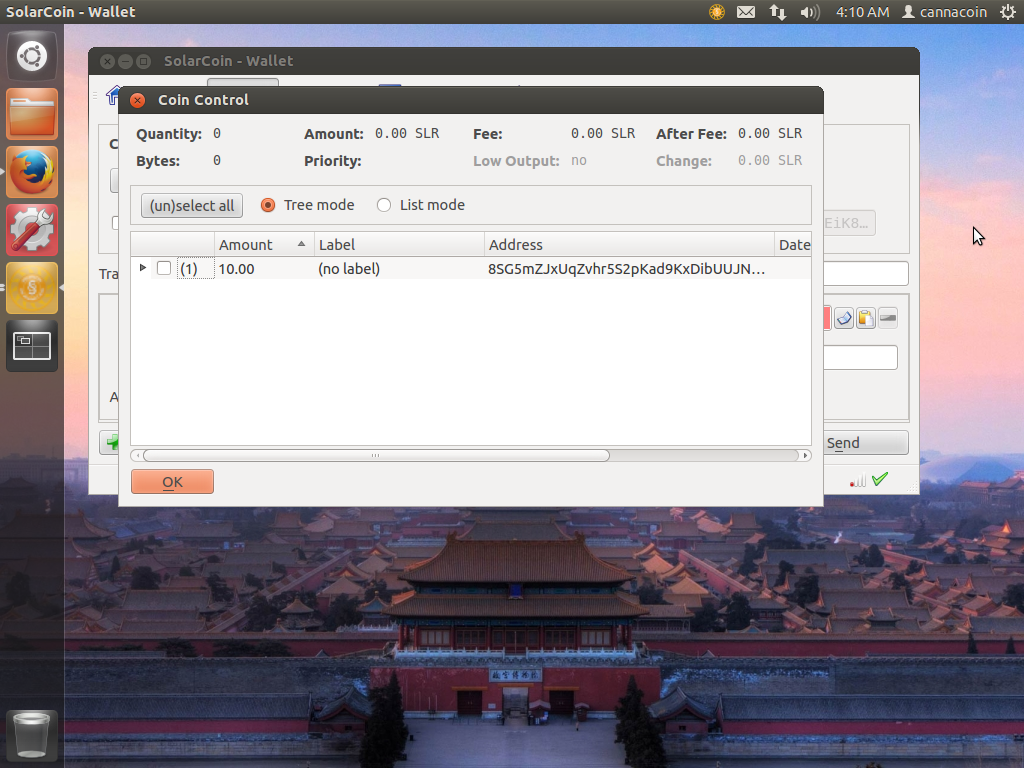This screenshot has width=1024, height=768.
Task: Open the network up-down arrows indicator
Action: (778, 12)
